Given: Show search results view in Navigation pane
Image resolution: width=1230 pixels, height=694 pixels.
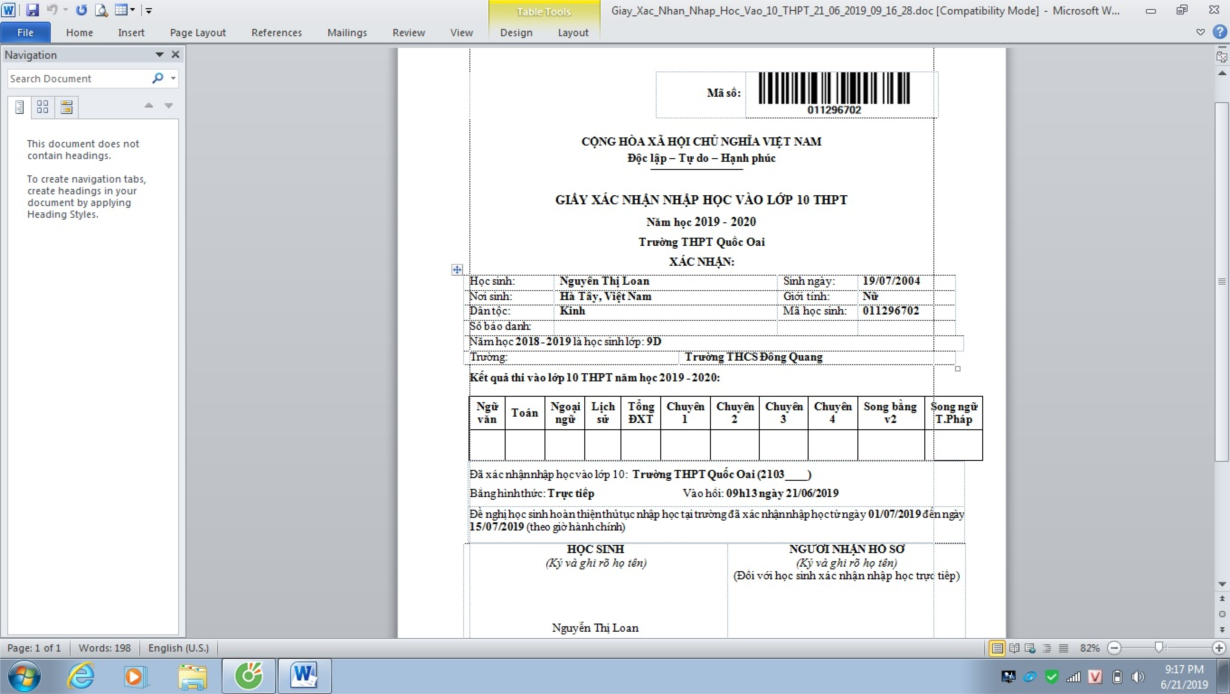Looking at the screenshot, I should 67,106.
